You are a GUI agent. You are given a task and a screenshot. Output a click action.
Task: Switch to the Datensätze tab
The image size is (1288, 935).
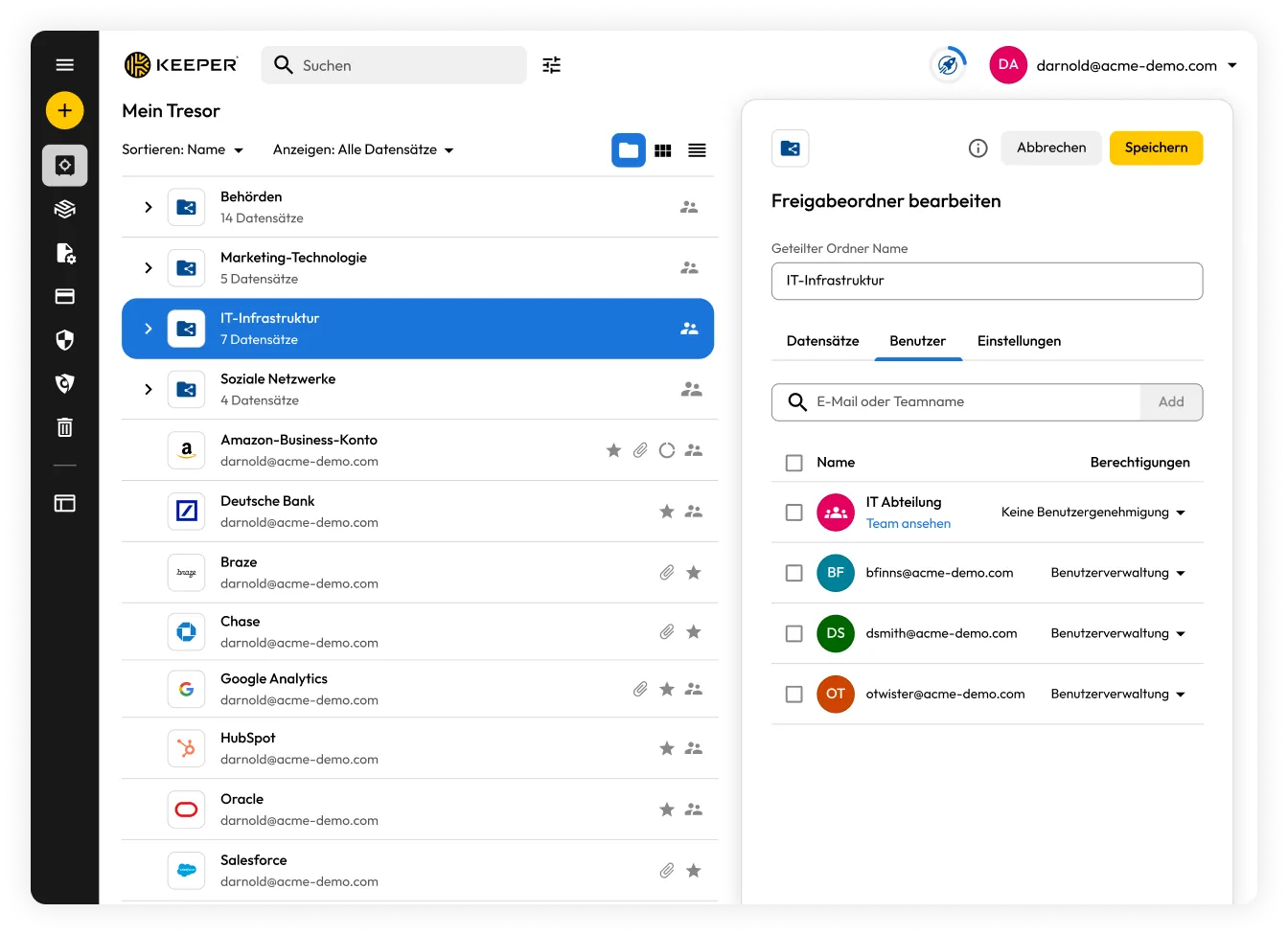(822, 341)
